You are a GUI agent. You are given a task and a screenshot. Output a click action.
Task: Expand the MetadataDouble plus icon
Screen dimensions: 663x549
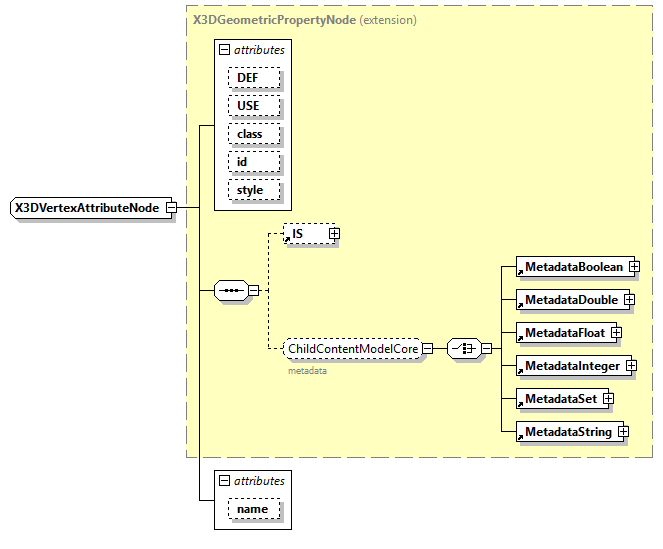629,299
